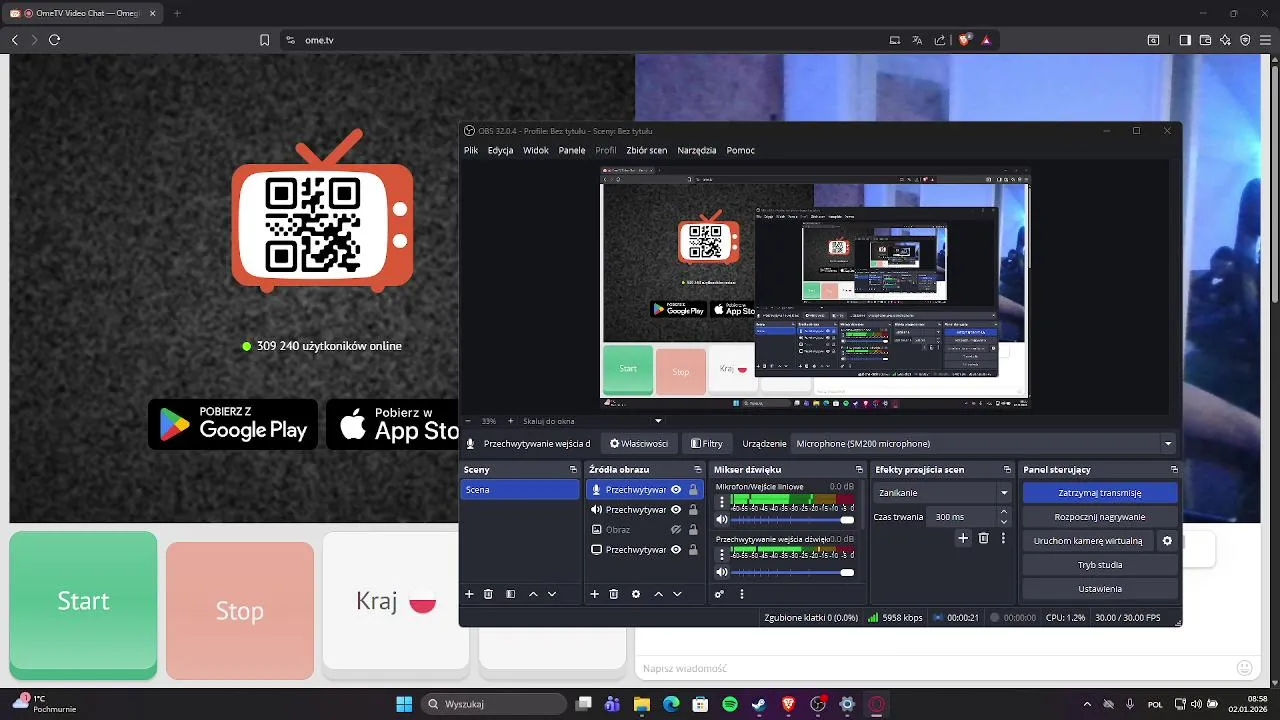Show the hidden Obraz source
This screenshot has width=1280, height=720.
[x=676, y=529]
